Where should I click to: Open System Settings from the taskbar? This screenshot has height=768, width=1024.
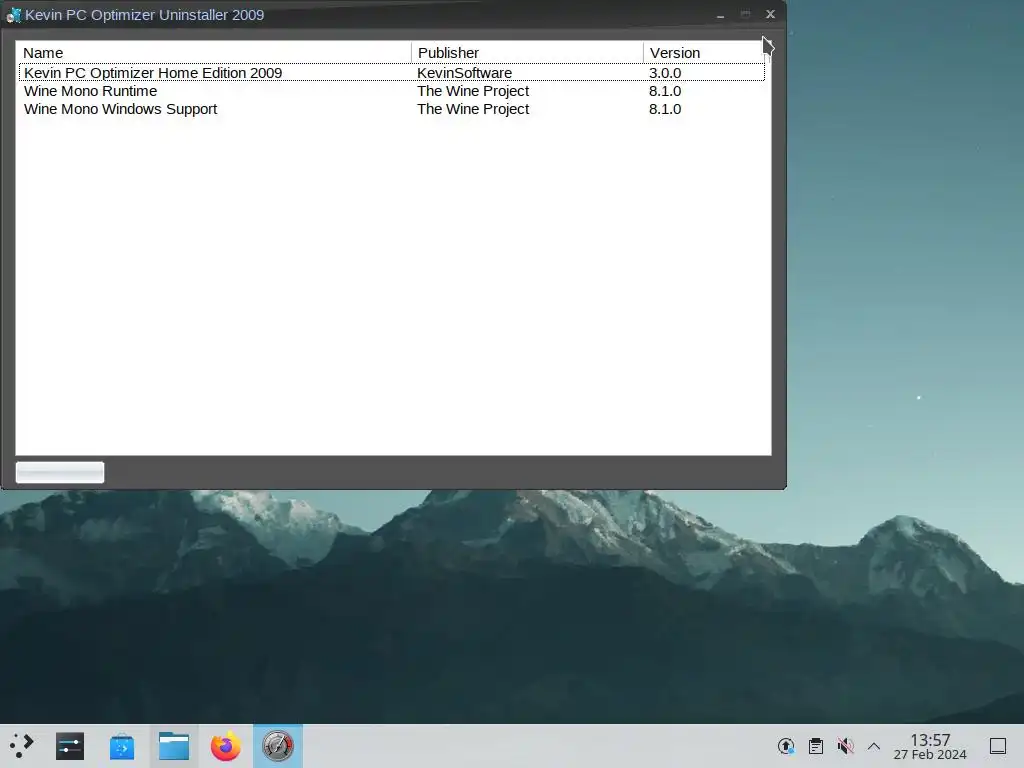[x=70, y=746]
